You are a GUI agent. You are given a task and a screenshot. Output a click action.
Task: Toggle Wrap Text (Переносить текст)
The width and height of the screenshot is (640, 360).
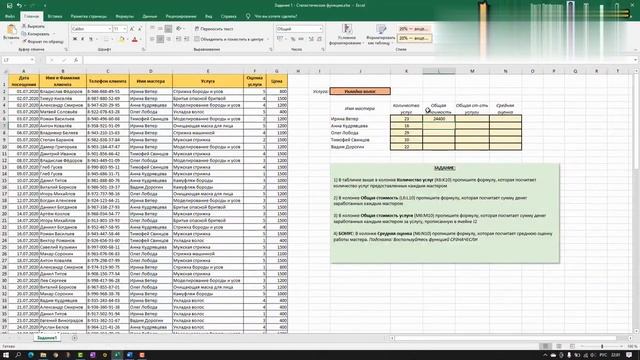click(x=214, y=29)
